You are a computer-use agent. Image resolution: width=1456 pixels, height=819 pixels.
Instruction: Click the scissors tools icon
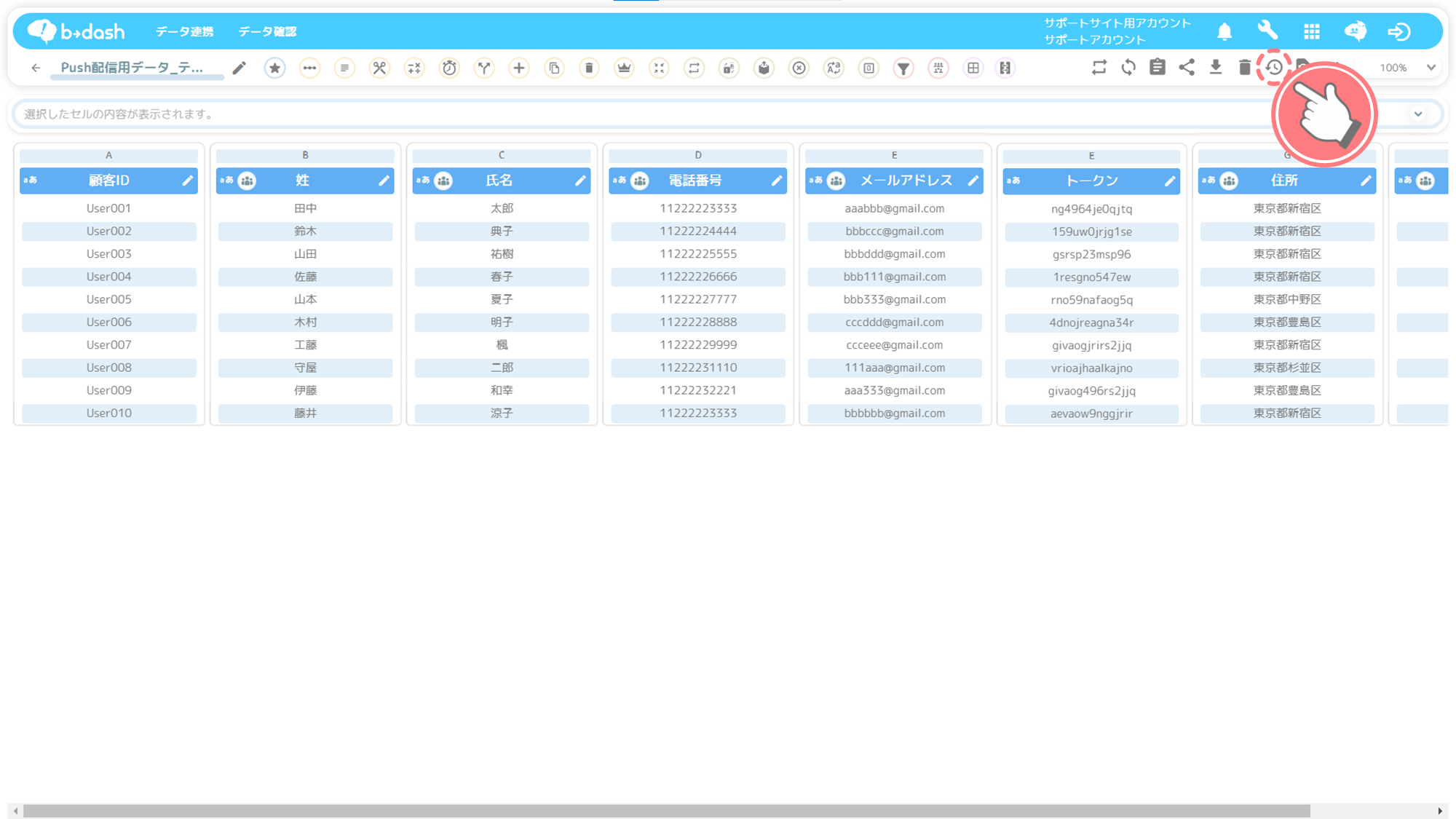pos(379,68)
